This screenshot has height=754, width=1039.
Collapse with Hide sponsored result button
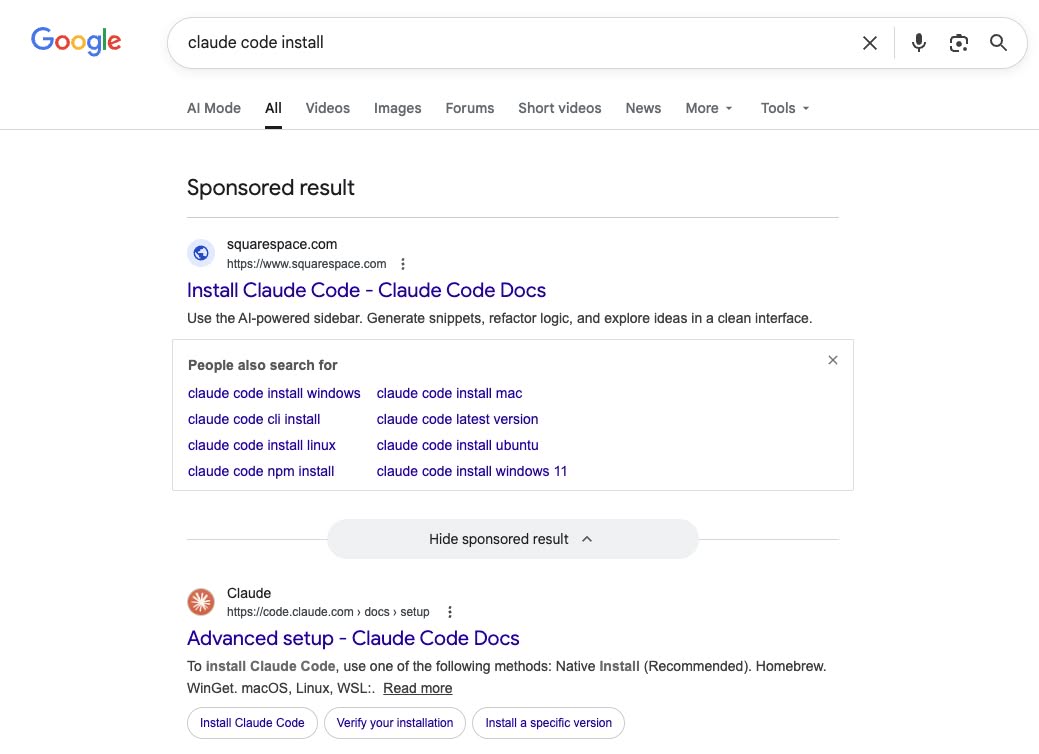click(x=512, y=539)
